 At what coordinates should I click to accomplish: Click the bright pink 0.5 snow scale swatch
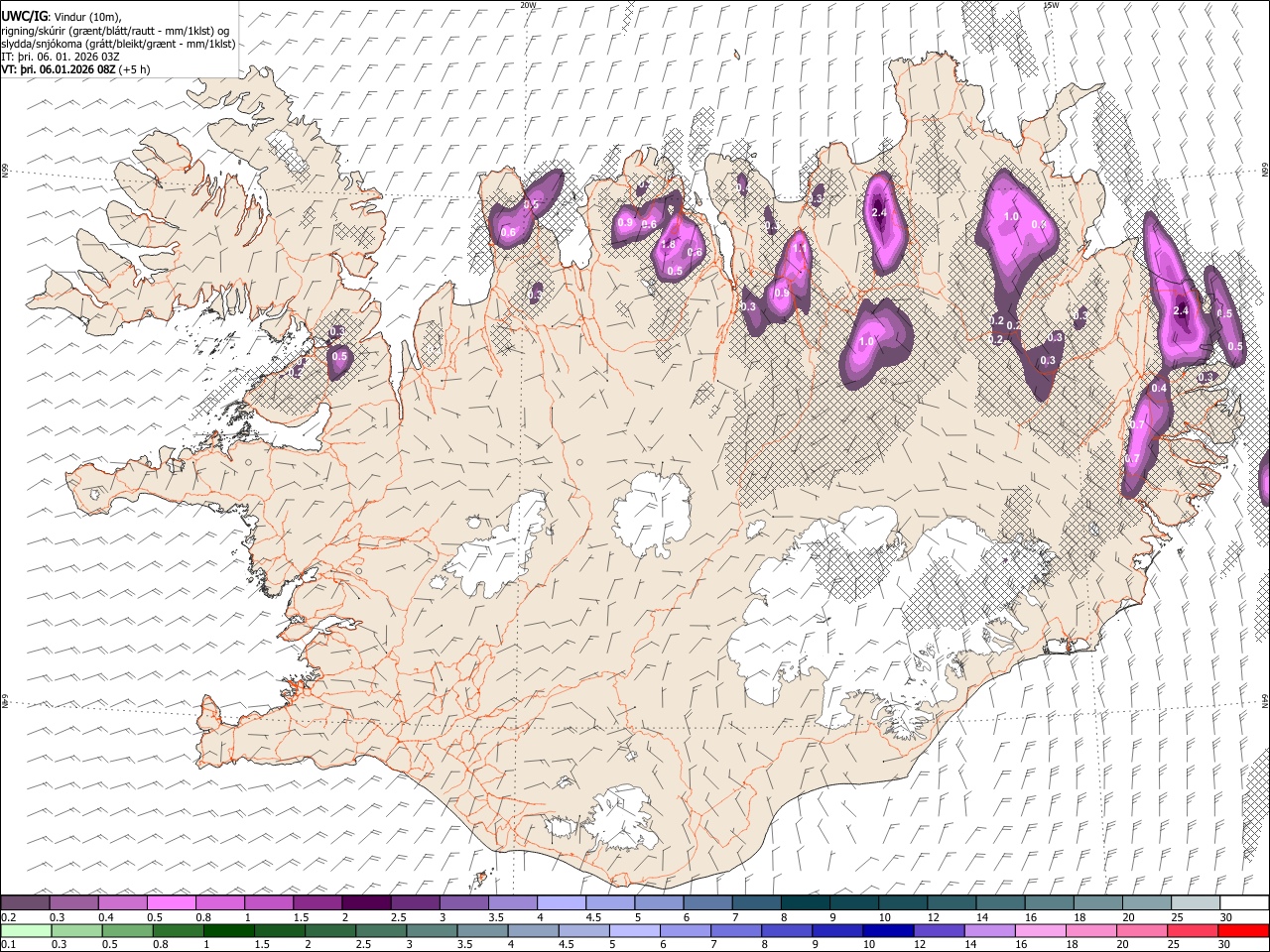click(x=172, y=902)
